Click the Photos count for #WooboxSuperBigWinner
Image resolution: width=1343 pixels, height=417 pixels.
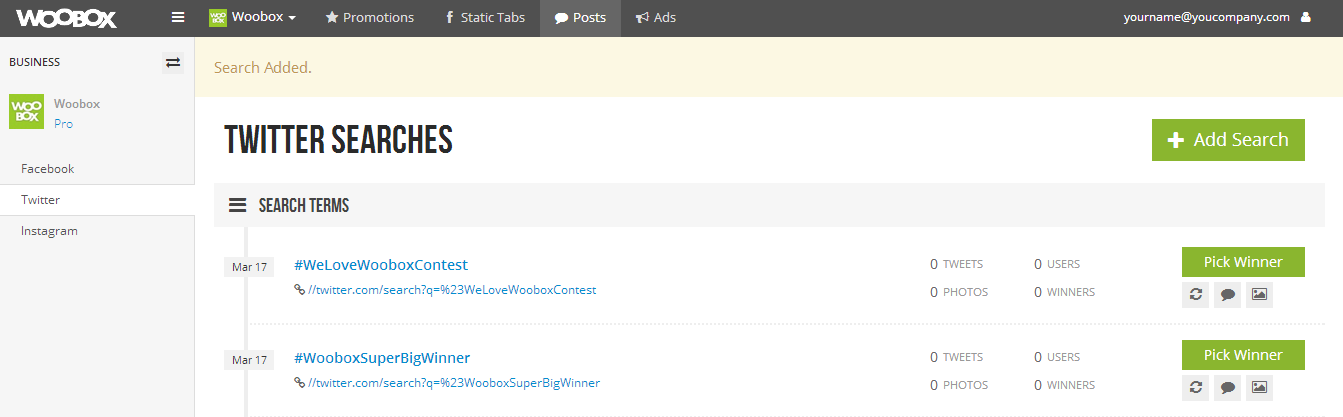pos(959,385)
